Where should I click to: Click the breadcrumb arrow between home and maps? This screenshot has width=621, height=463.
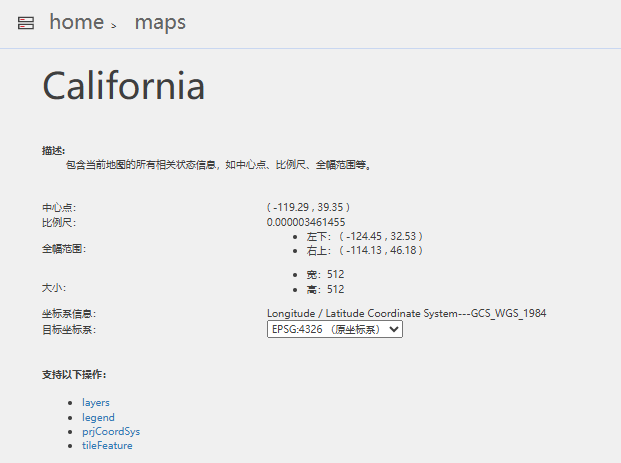(x=114, y=25)
